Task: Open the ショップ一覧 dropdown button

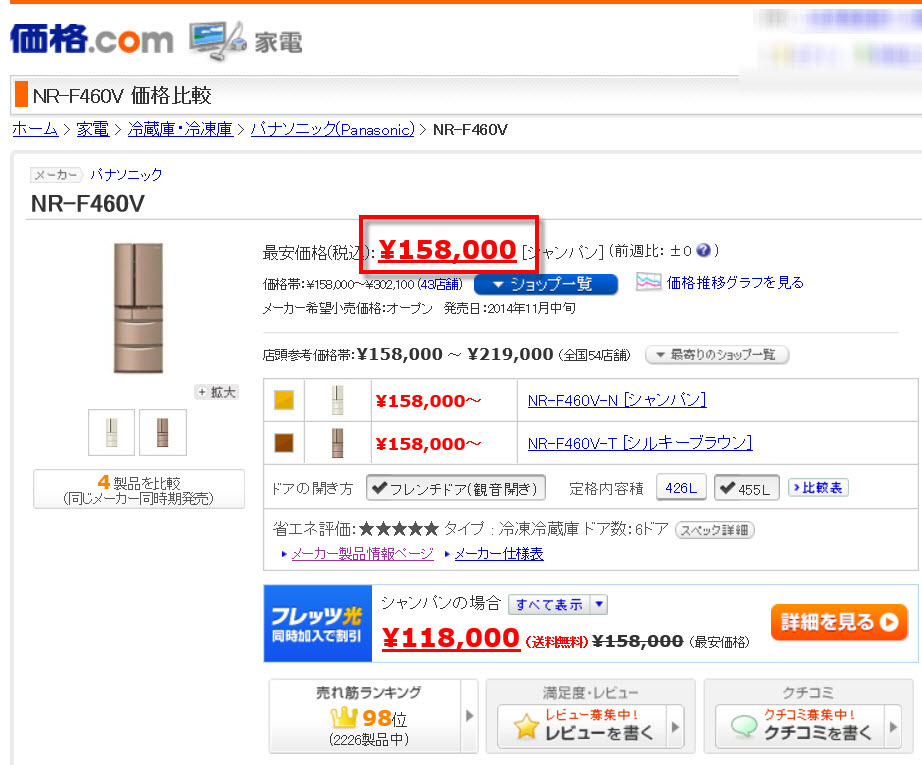Action: pyautogui.click(x=546, y=284)
